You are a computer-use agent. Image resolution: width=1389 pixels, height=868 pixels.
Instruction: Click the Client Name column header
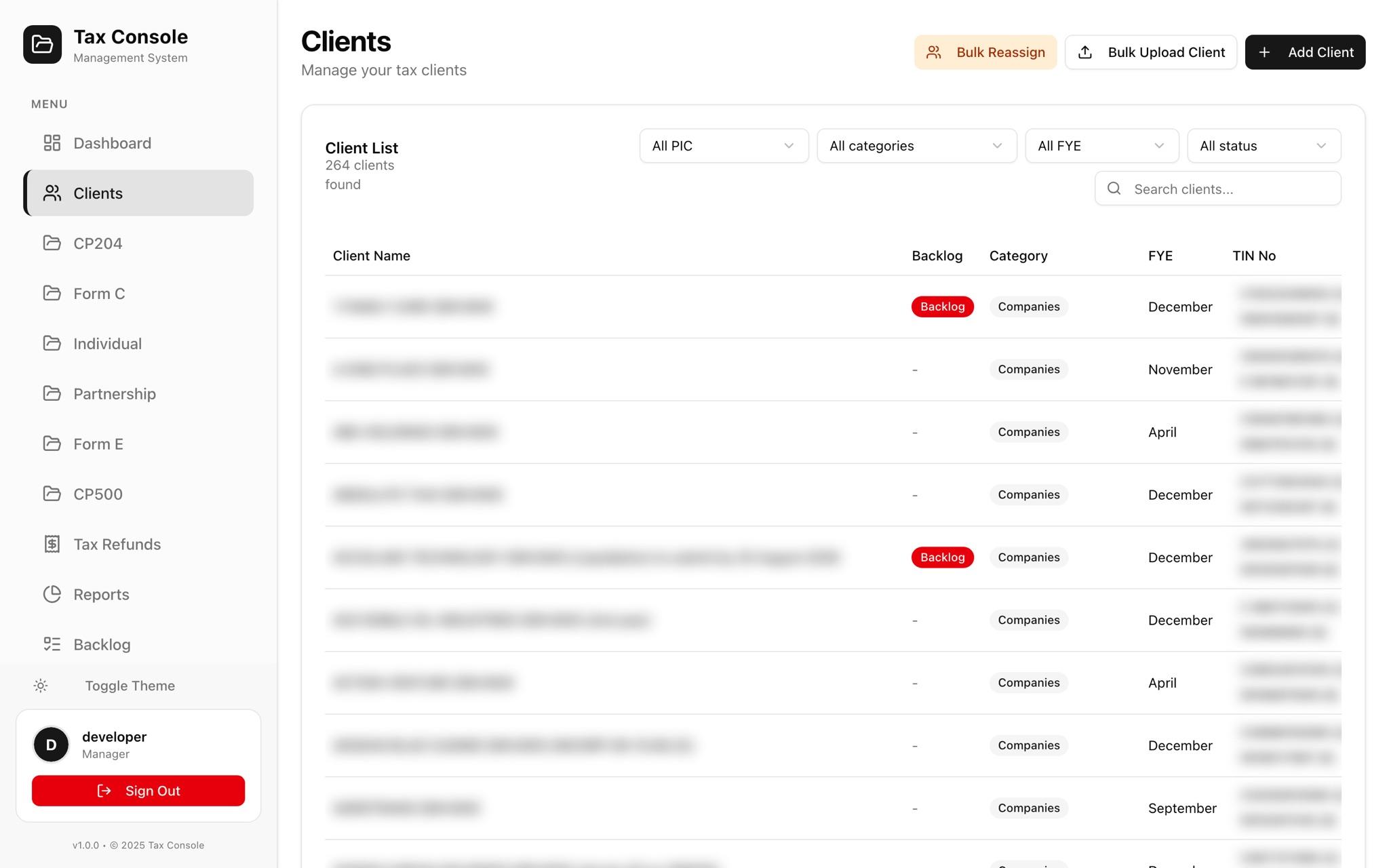[372, 256]
